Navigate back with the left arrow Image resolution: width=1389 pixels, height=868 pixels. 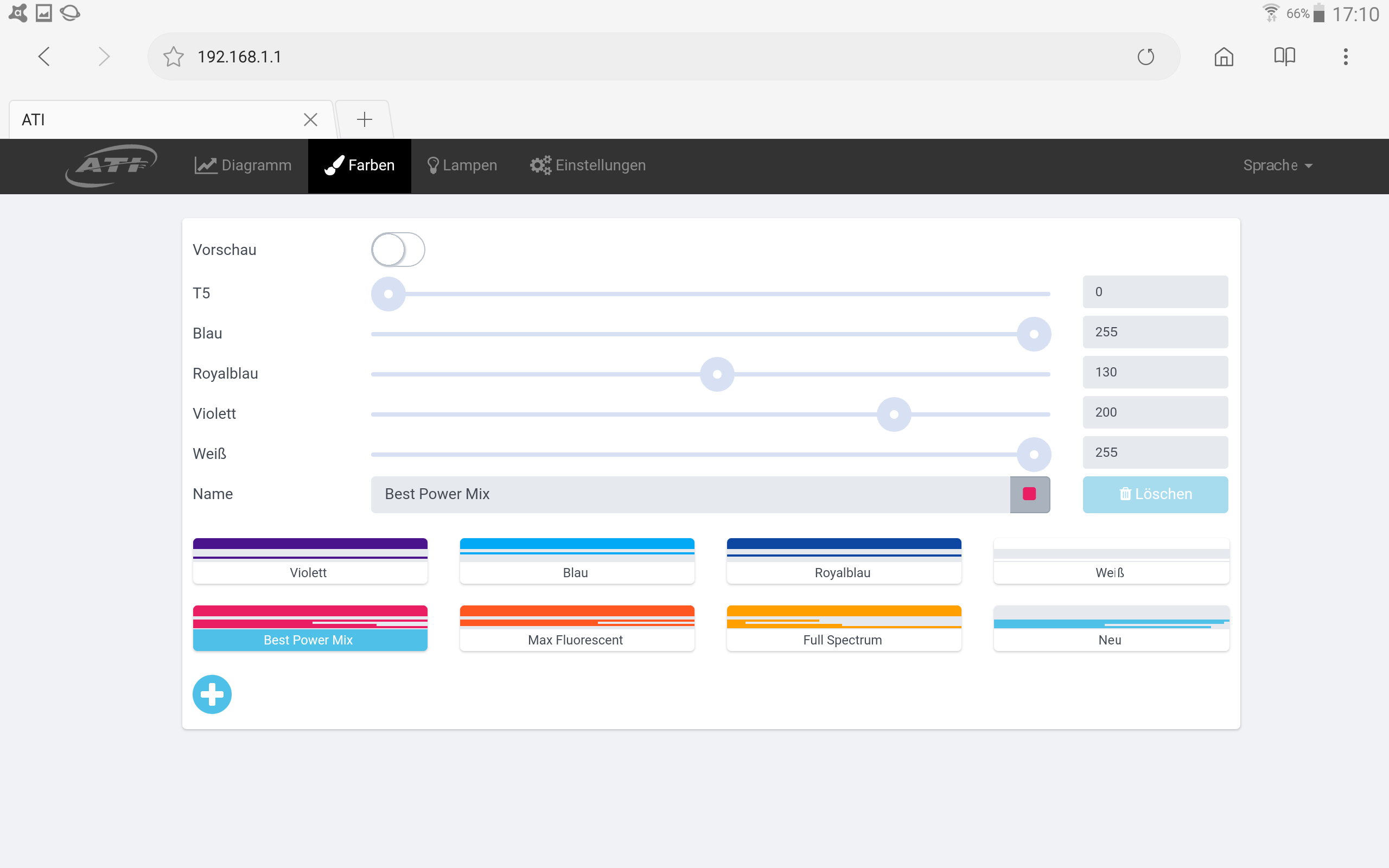44,57
